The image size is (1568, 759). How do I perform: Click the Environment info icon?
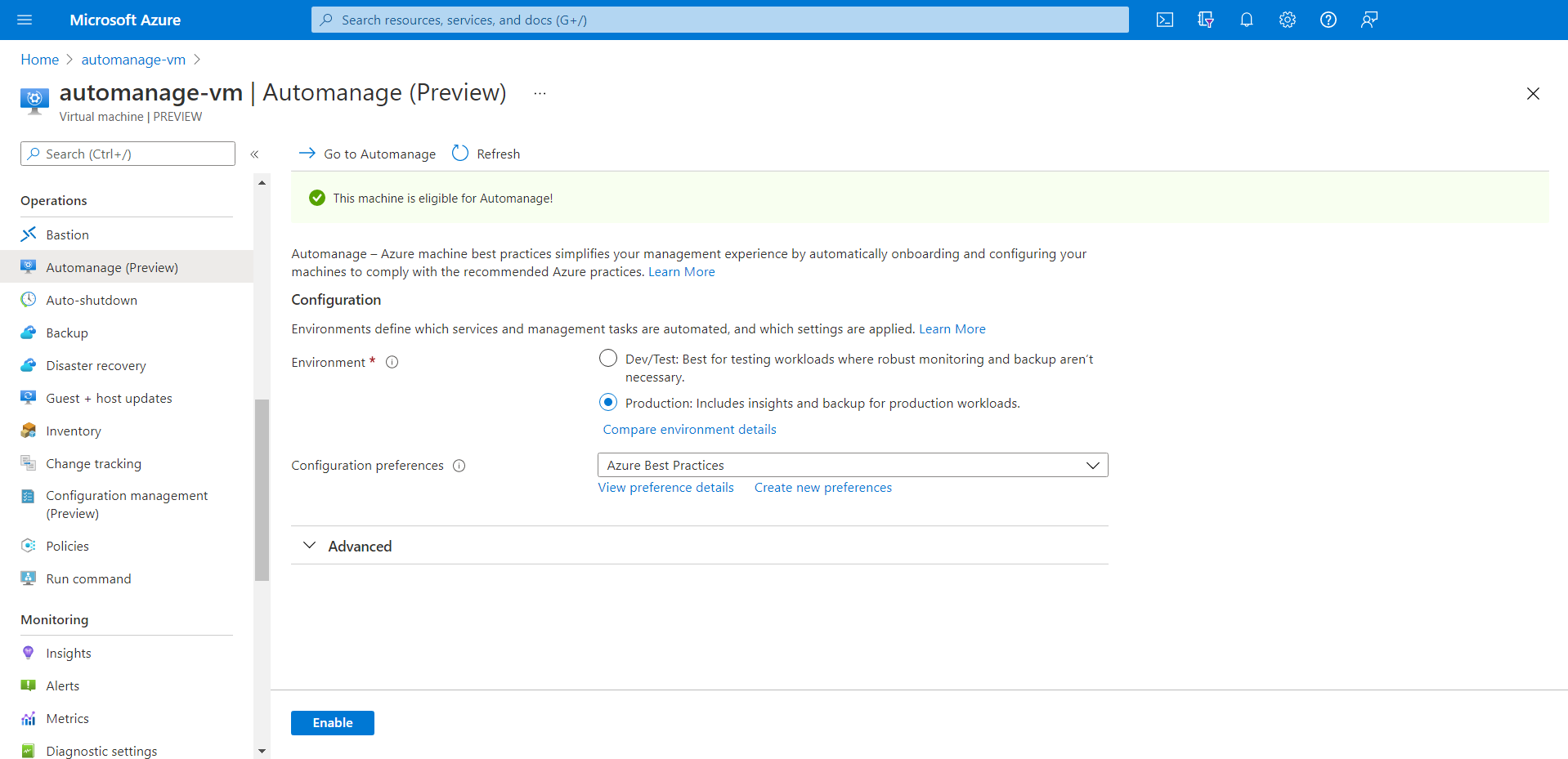(392, 362)
